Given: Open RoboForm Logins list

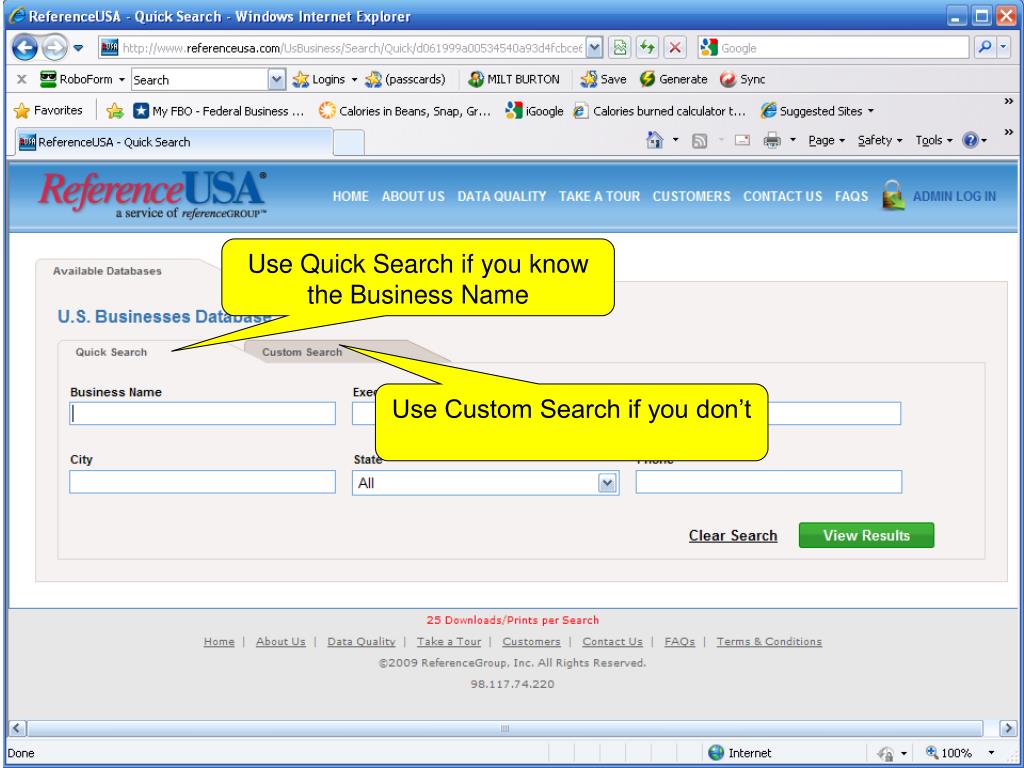Looking at the screenshot, I should point(325,79).
